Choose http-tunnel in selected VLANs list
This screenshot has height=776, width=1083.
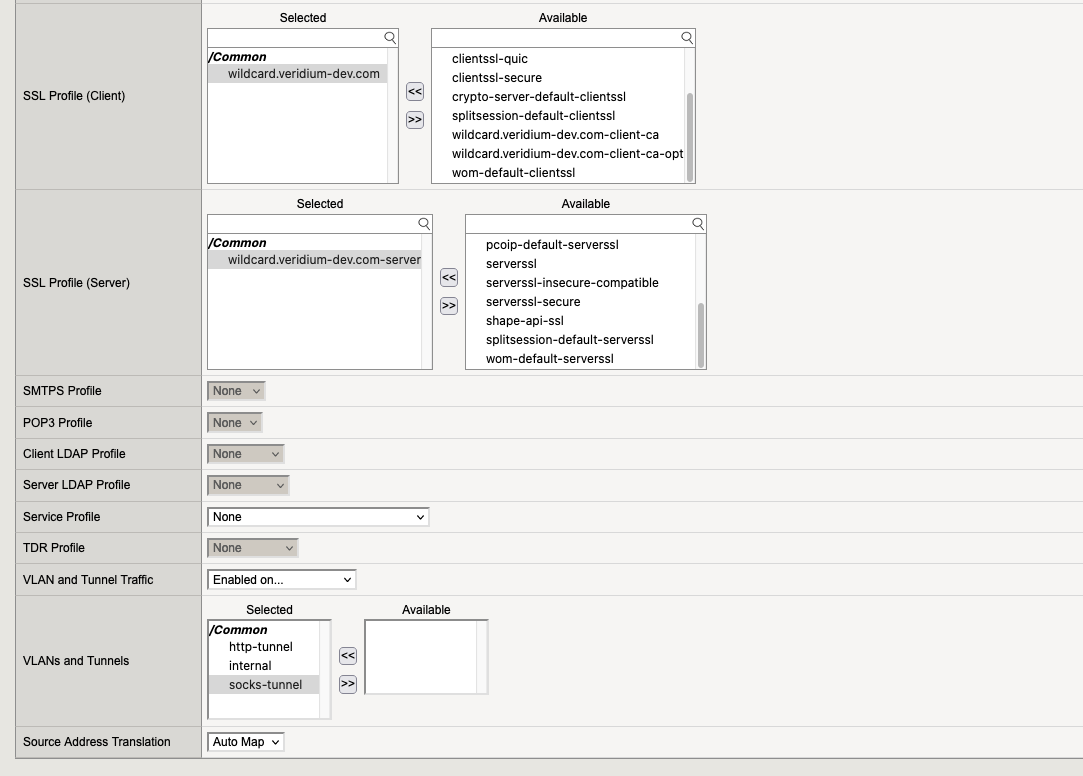tap(261, 647)
